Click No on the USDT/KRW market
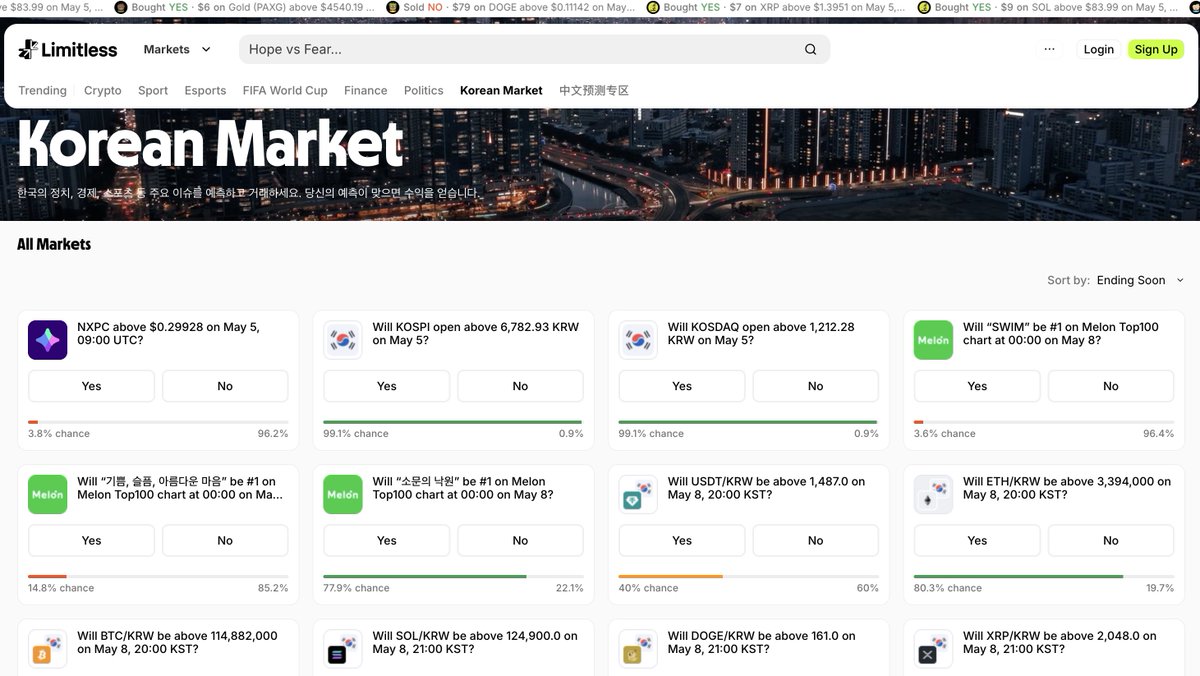Screen dimensions: 1200x676 (816, 540)
